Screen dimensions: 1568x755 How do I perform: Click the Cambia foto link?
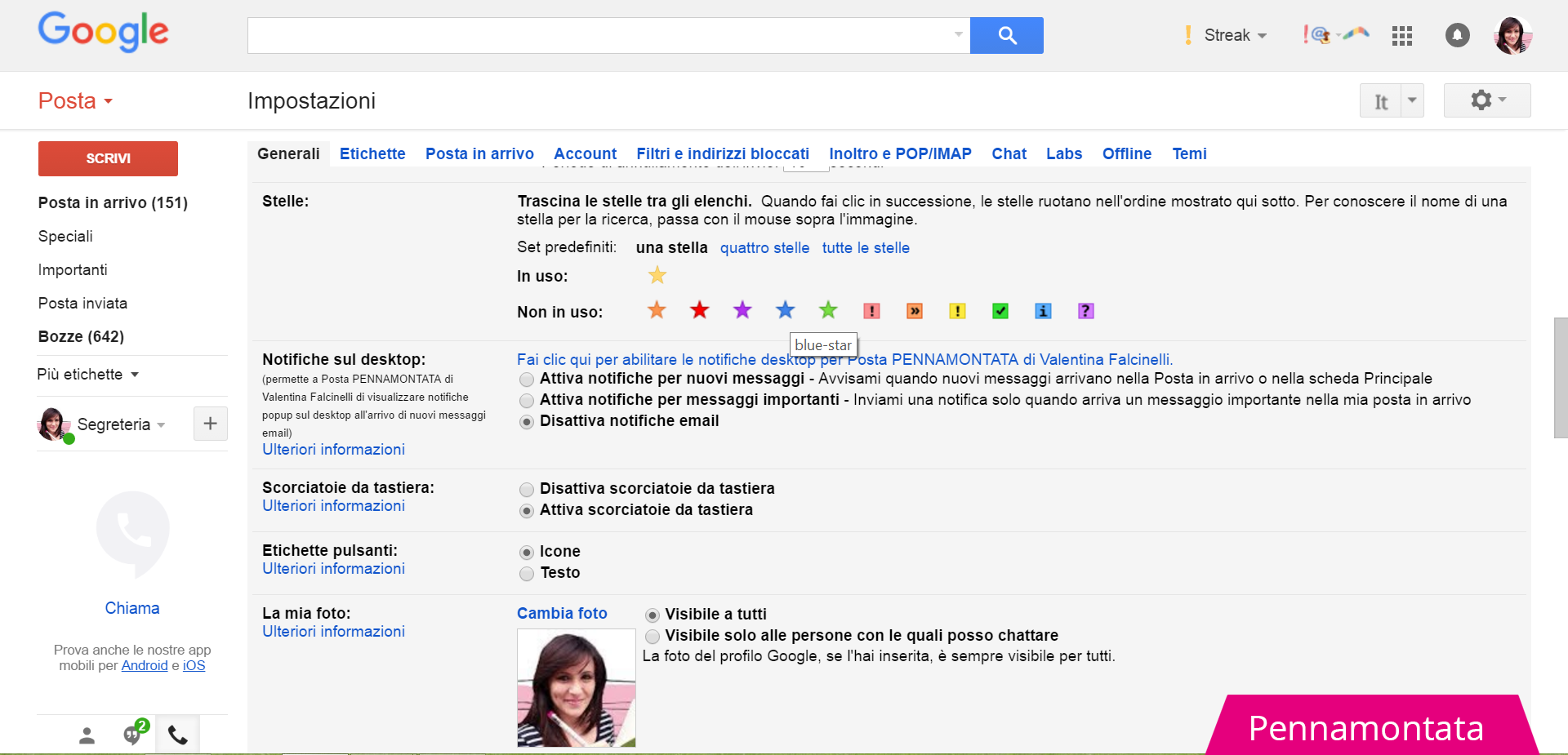coord(562,614)
